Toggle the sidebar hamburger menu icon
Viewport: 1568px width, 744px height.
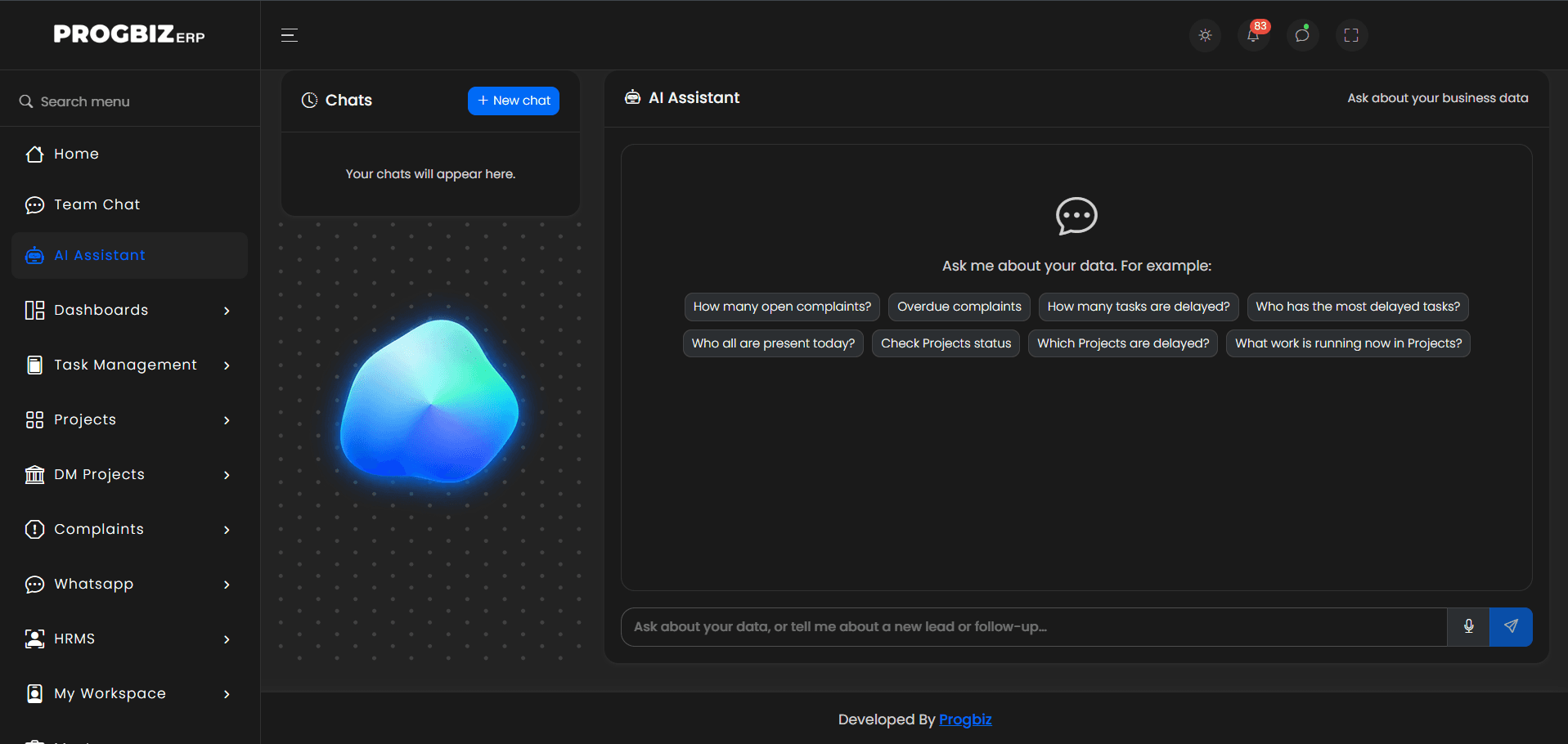pyautogui.click(x=289, y=35)
